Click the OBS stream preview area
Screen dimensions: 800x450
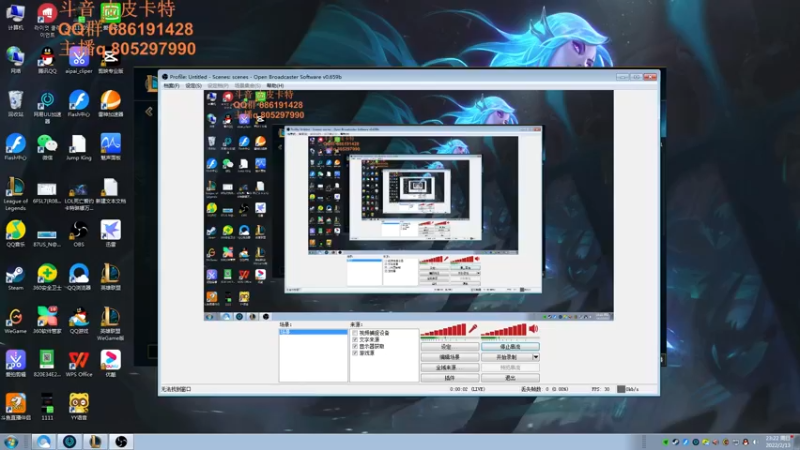(x=409, y=206)
